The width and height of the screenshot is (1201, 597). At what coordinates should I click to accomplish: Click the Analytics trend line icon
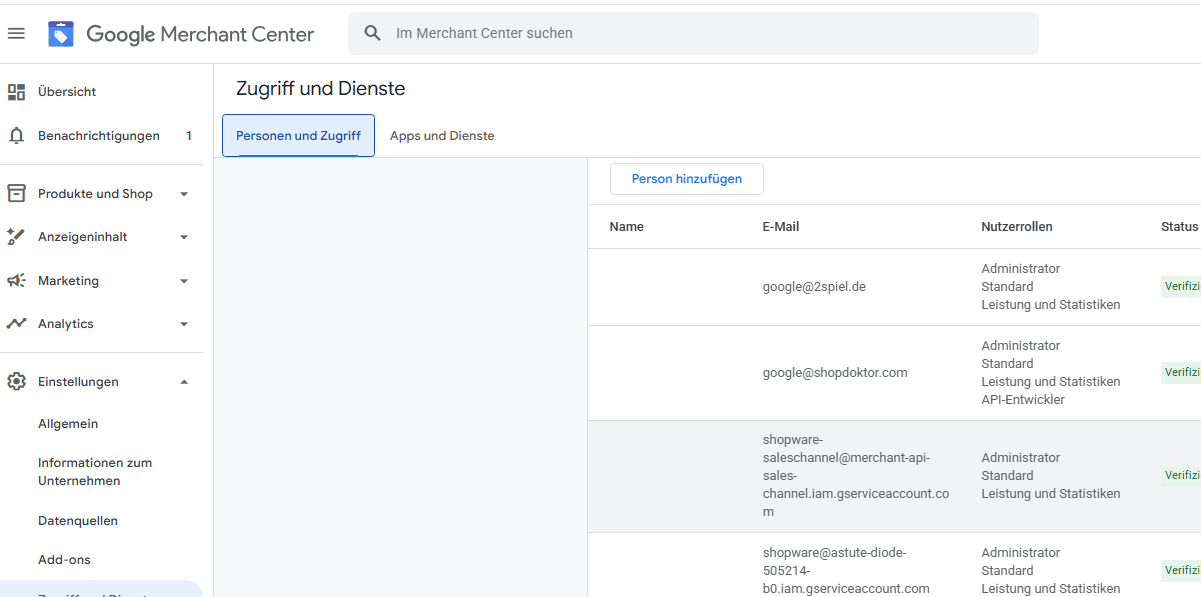[16, 324]
